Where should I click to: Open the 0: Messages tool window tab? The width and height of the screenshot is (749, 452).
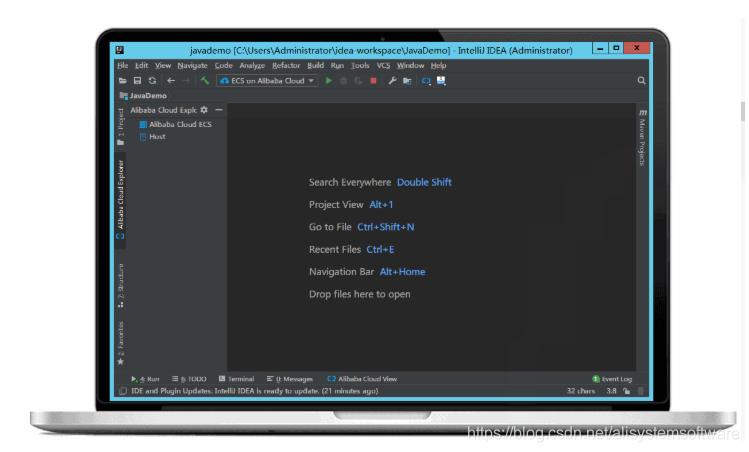[x=290, y=379]
